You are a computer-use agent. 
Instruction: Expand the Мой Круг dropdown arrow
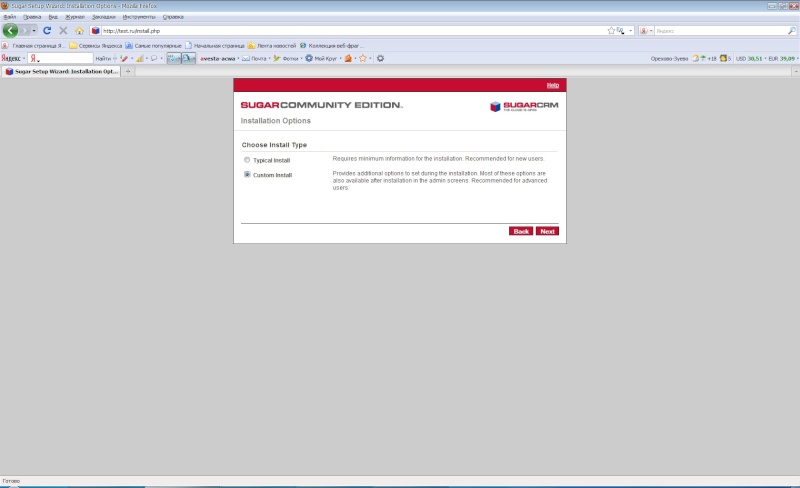pos(340,58)
